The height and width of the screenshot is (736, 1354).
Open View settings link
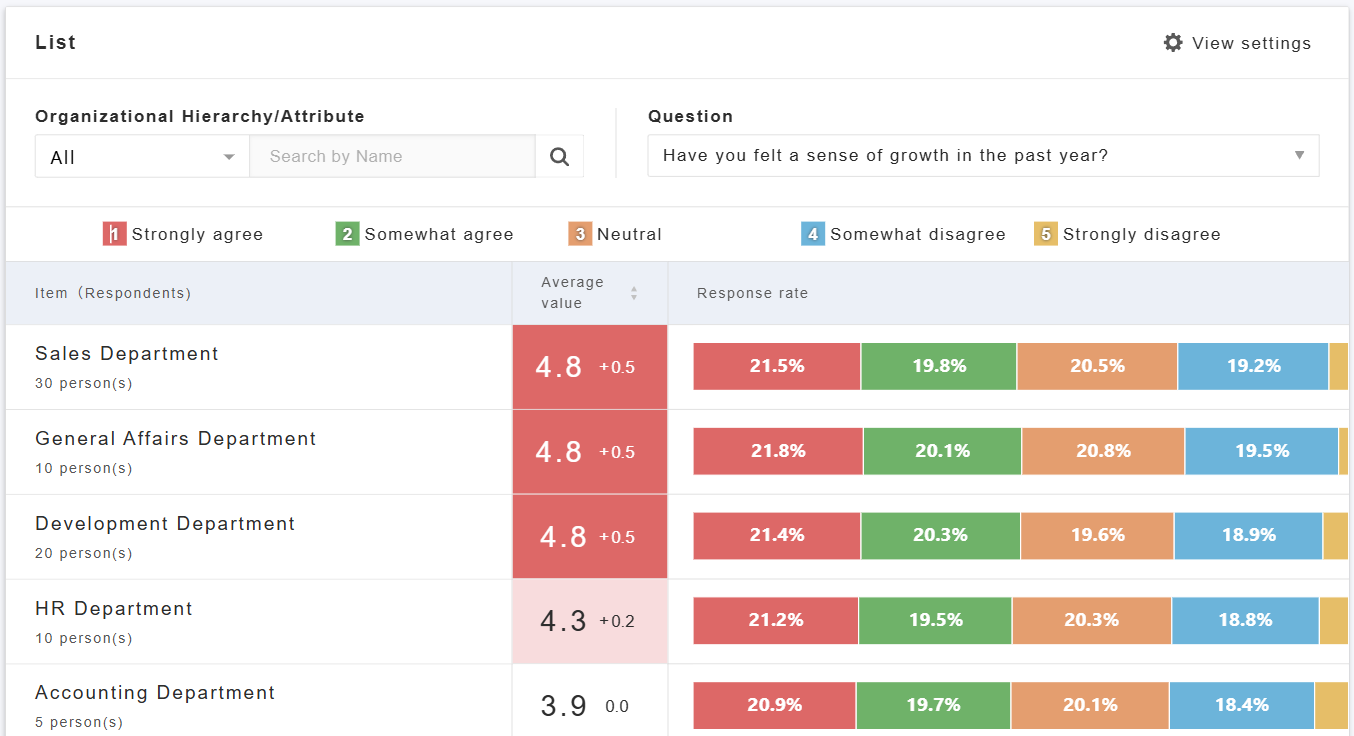[1251, 43]
